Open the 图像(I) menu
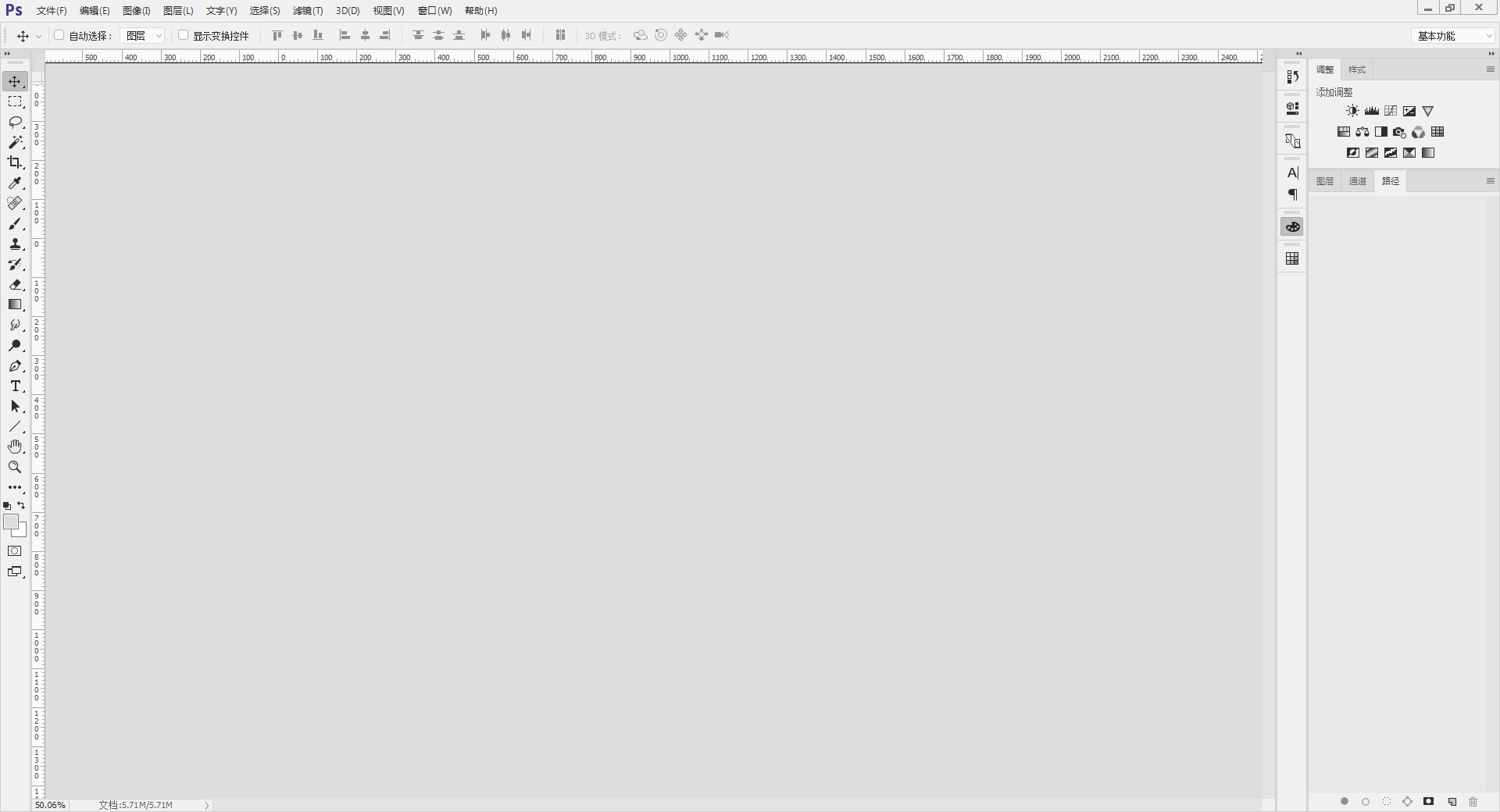Viewport: 1500px width, 812px height. [x=137, y=11]
